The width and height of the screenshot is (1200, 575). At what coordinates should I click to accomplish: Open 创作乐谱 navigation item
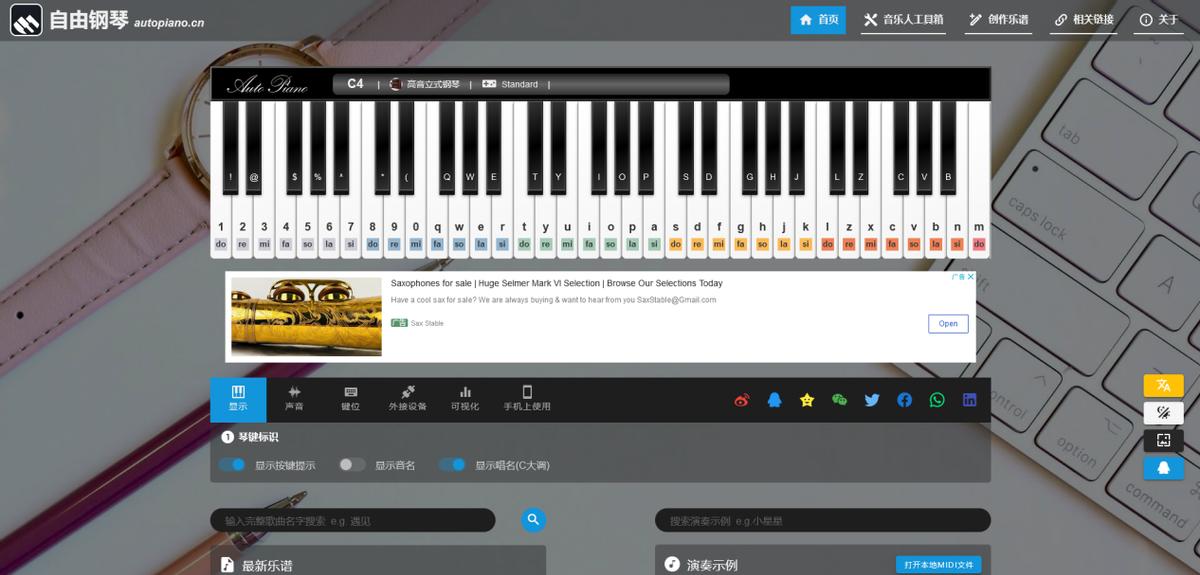pyautogui.click(x=998, y=19)
